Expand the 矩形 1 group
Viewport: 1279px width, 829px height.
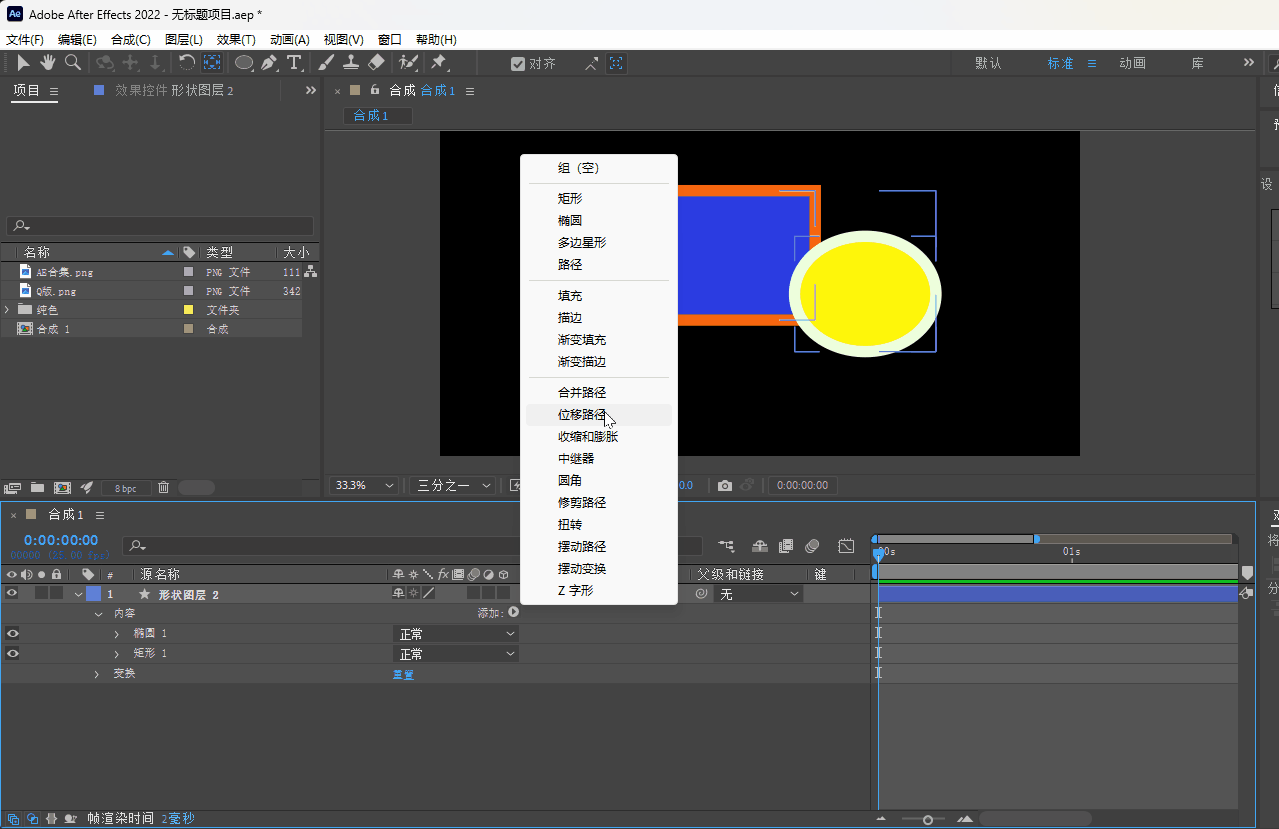point(117,653)
